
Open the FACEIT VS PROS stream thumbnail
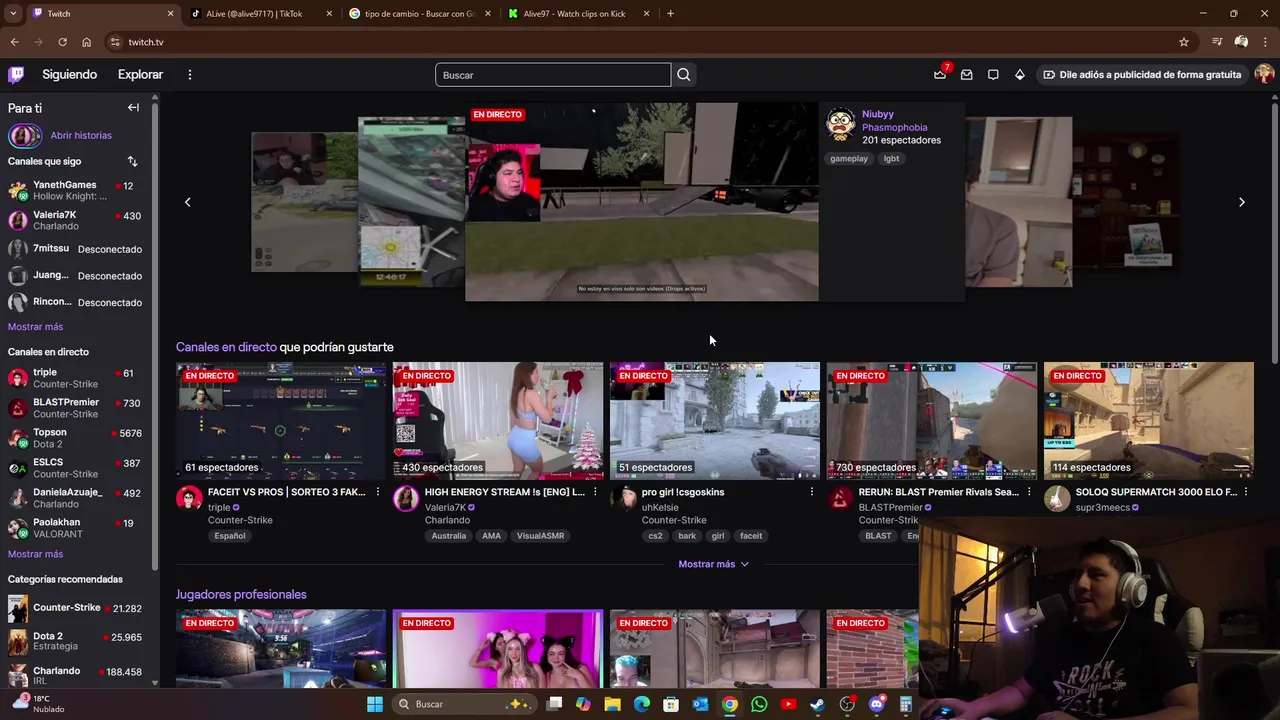281,421
